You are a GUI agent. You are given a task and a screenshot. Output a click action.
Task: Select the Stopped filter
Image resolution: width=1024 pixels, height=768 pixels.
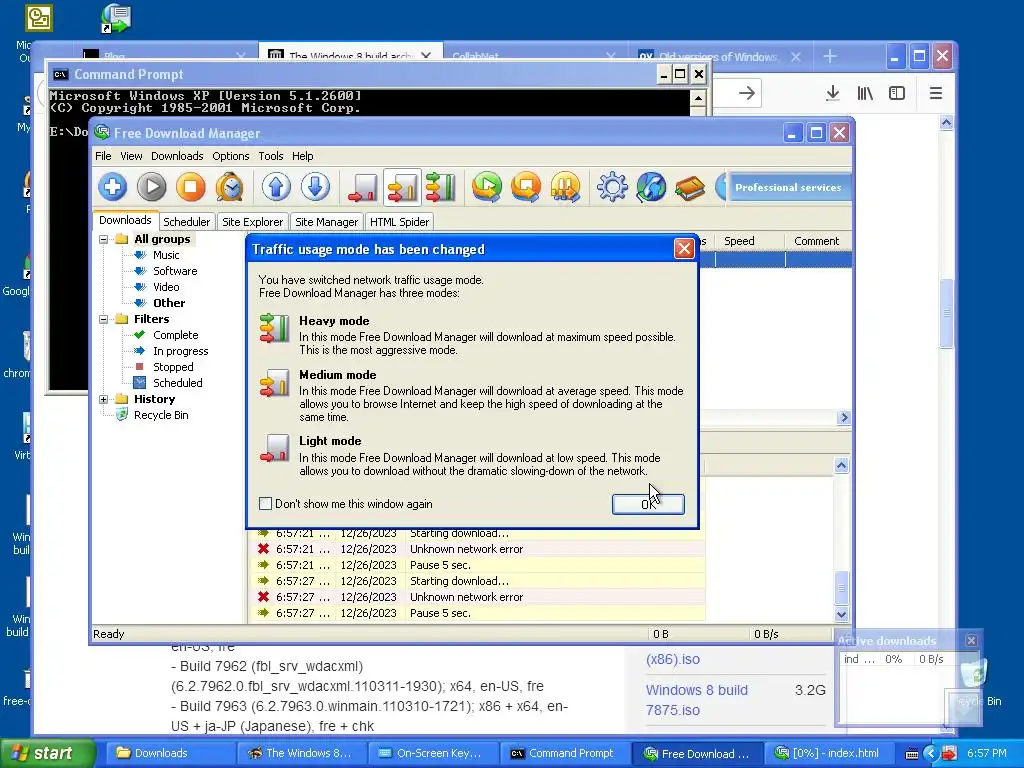173,367
